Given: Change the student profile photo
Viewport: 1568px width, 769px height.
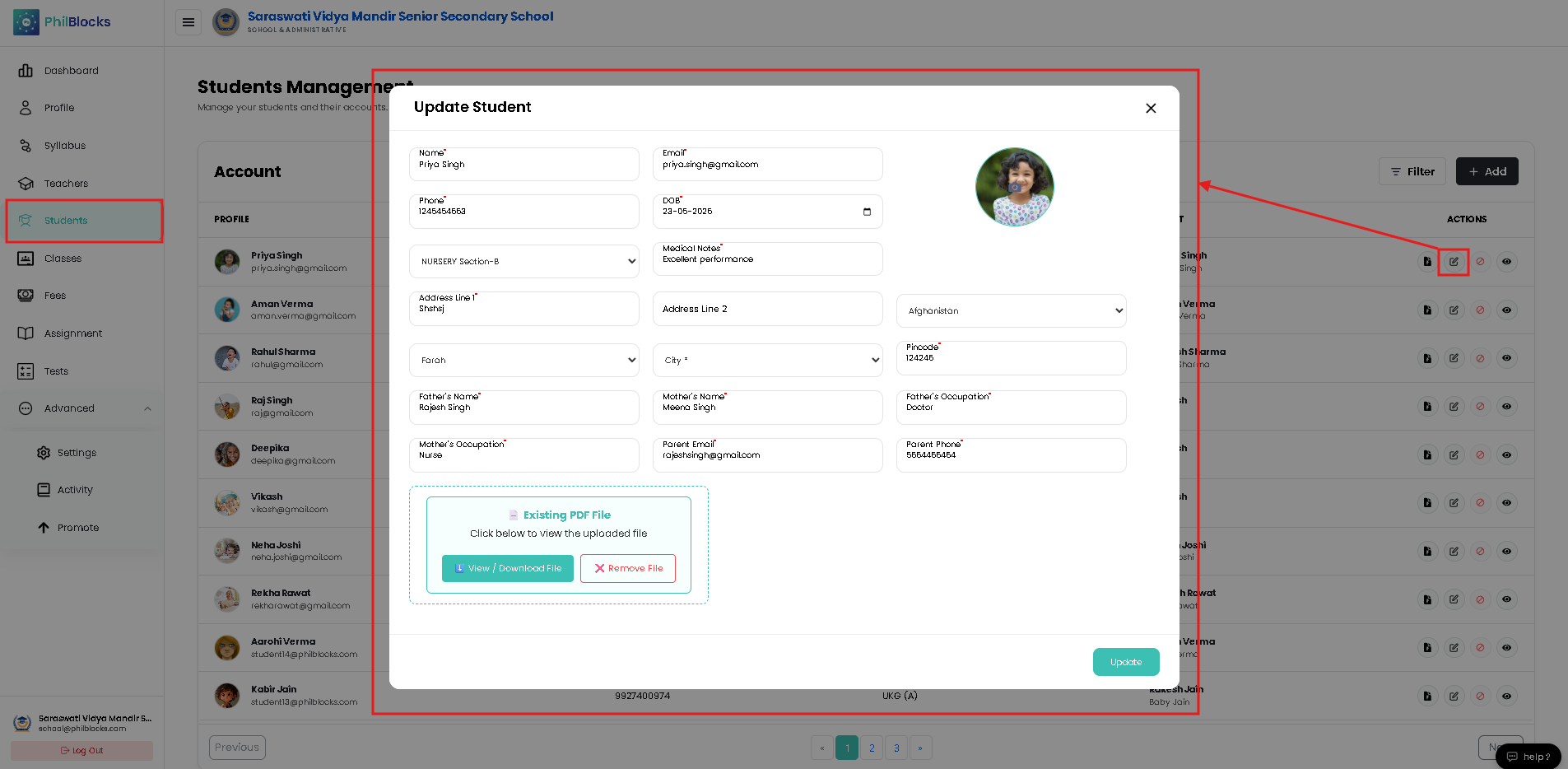Looking at the screenshot, I should click(x=1014, y=187).
